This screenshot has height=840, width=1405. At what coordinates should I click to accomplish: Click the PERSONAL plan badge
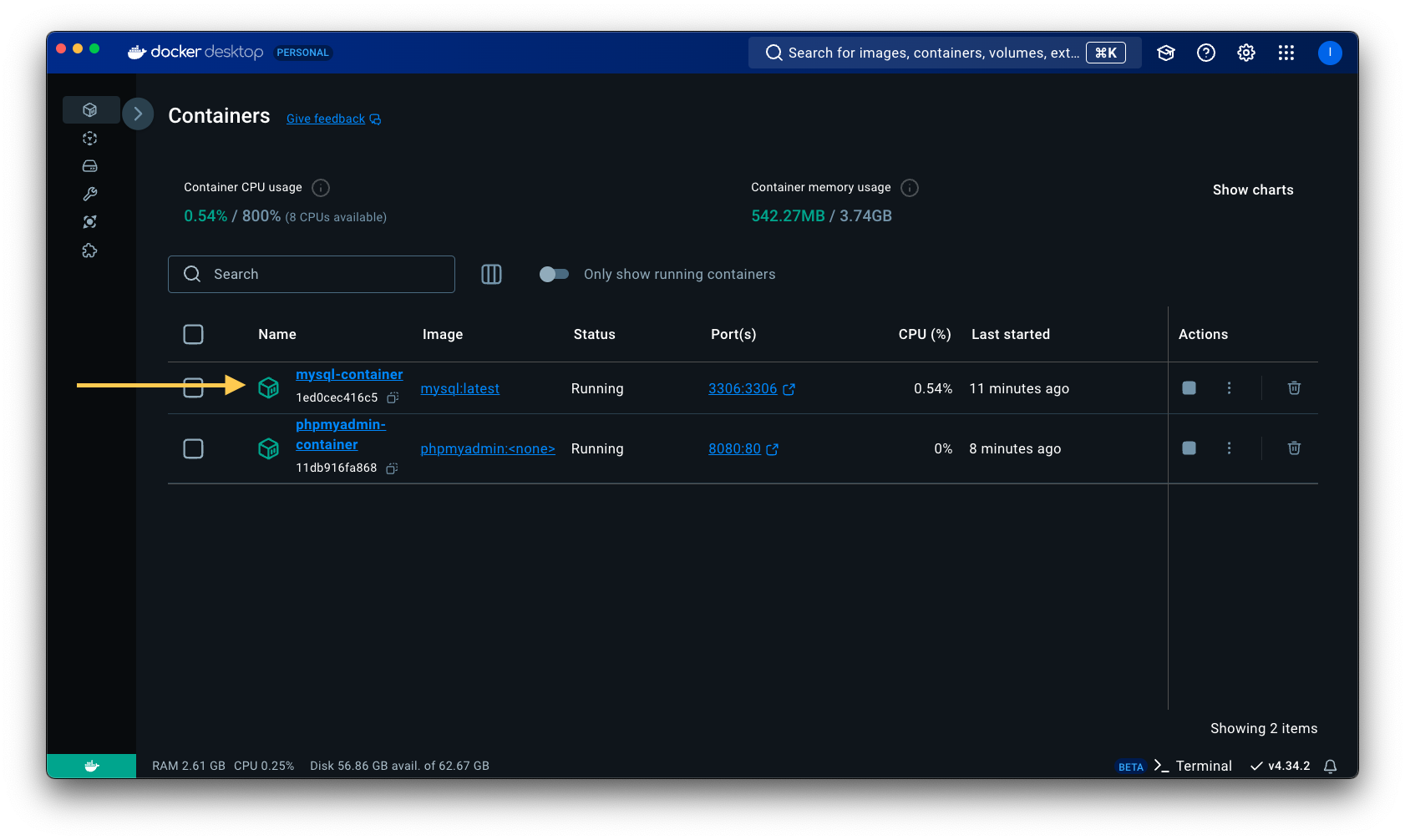click(x=303, y=53)
